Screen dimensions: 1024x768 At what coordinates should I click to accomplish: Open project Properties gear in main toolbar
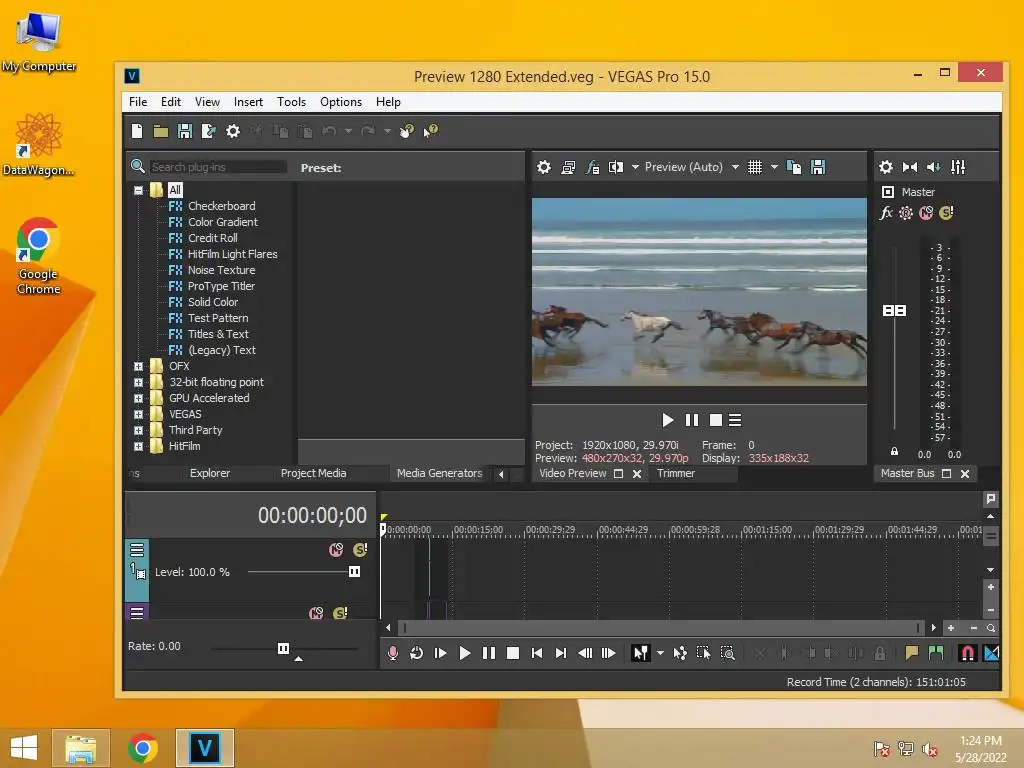(232, 131)
